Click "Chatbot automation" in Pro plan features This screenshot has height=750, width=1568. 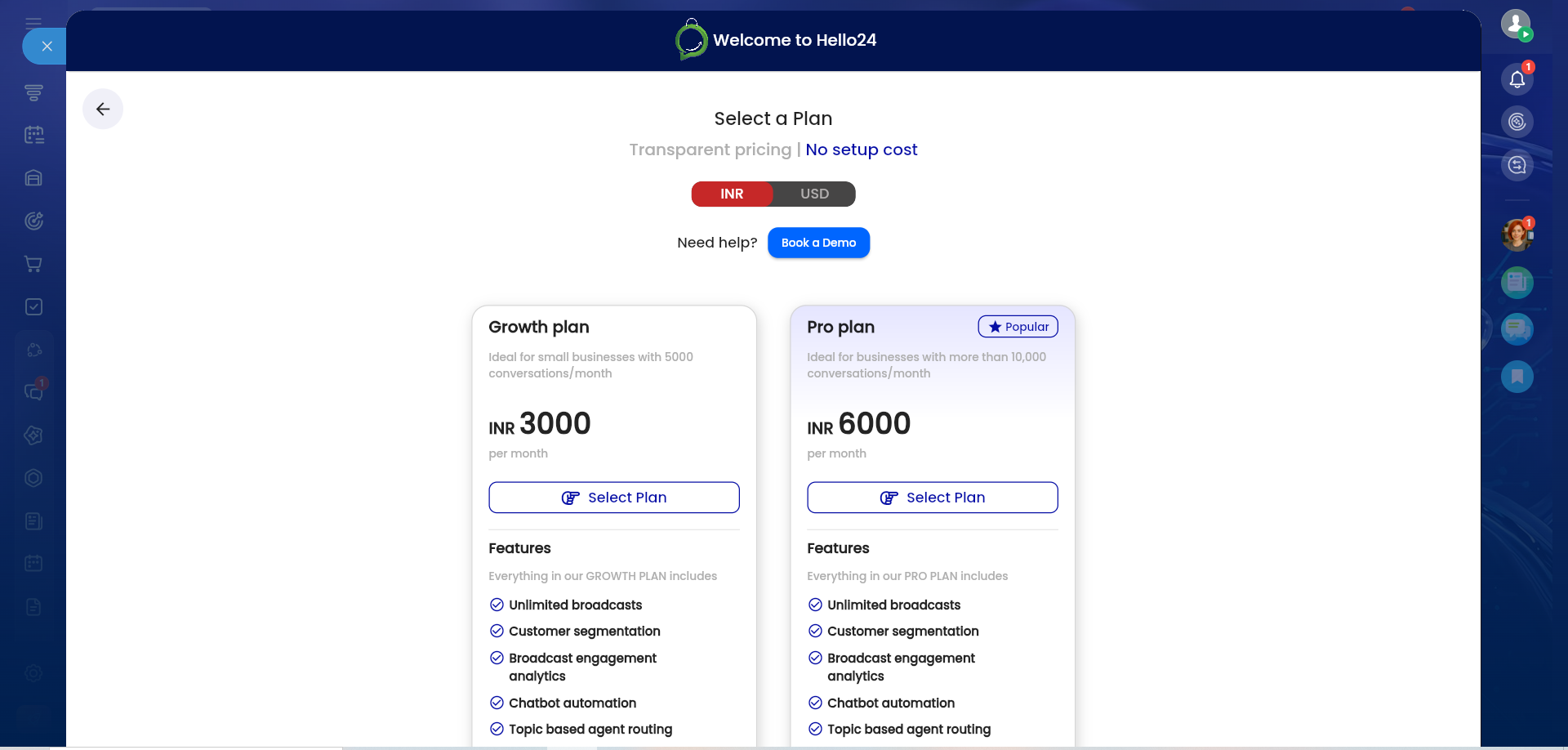click(891, 703)
